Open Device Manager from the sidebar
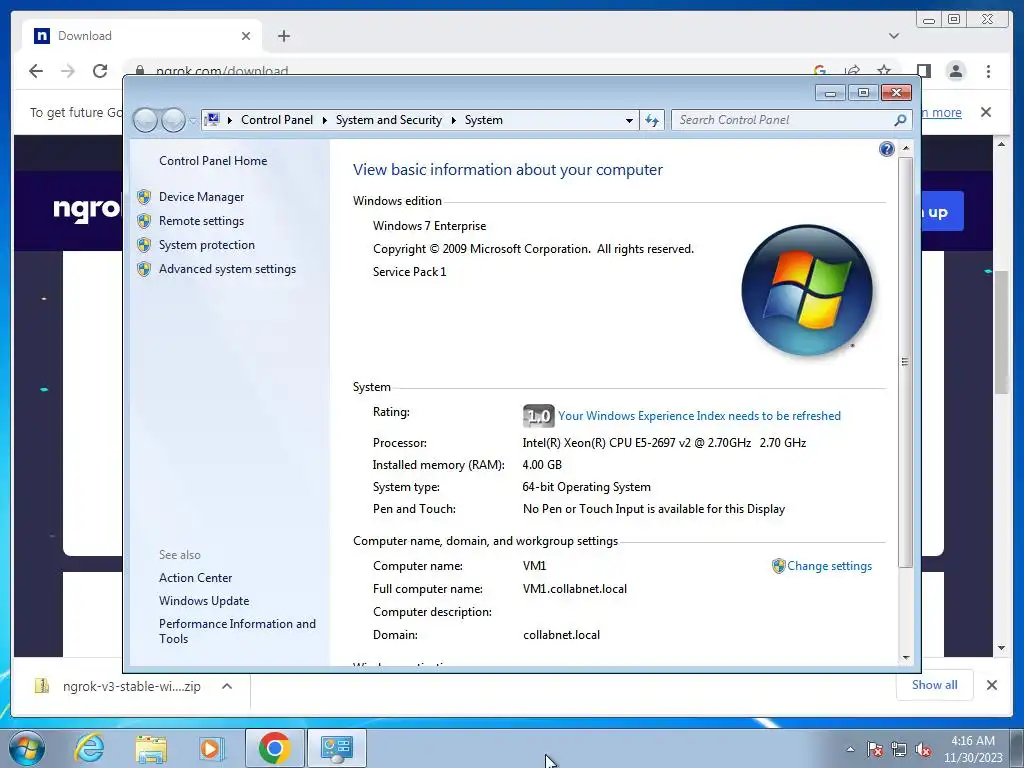 coord(201,197)
